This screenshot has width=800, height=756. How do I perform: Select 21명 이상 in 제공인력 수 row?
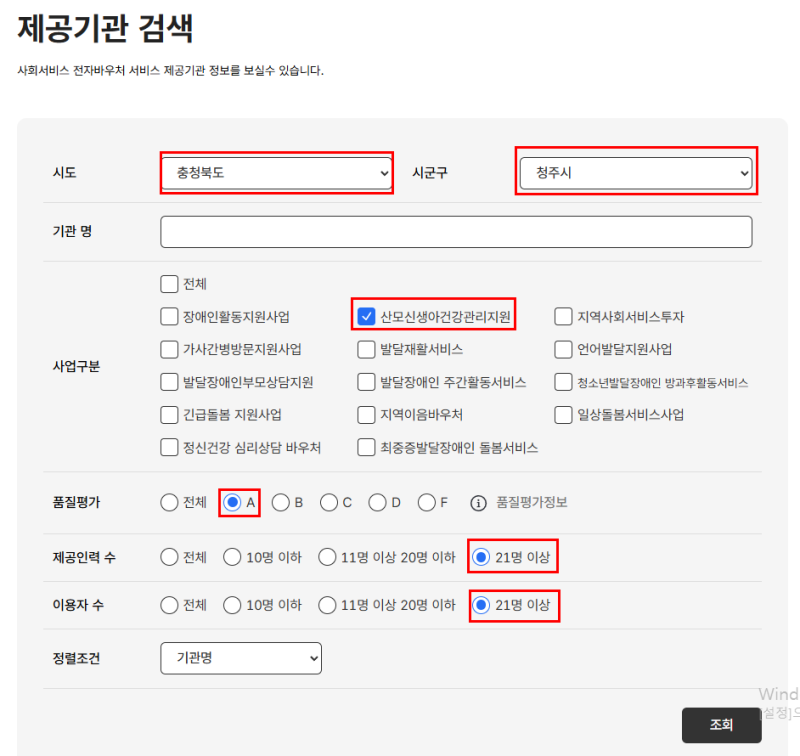[x=481, y=557]
